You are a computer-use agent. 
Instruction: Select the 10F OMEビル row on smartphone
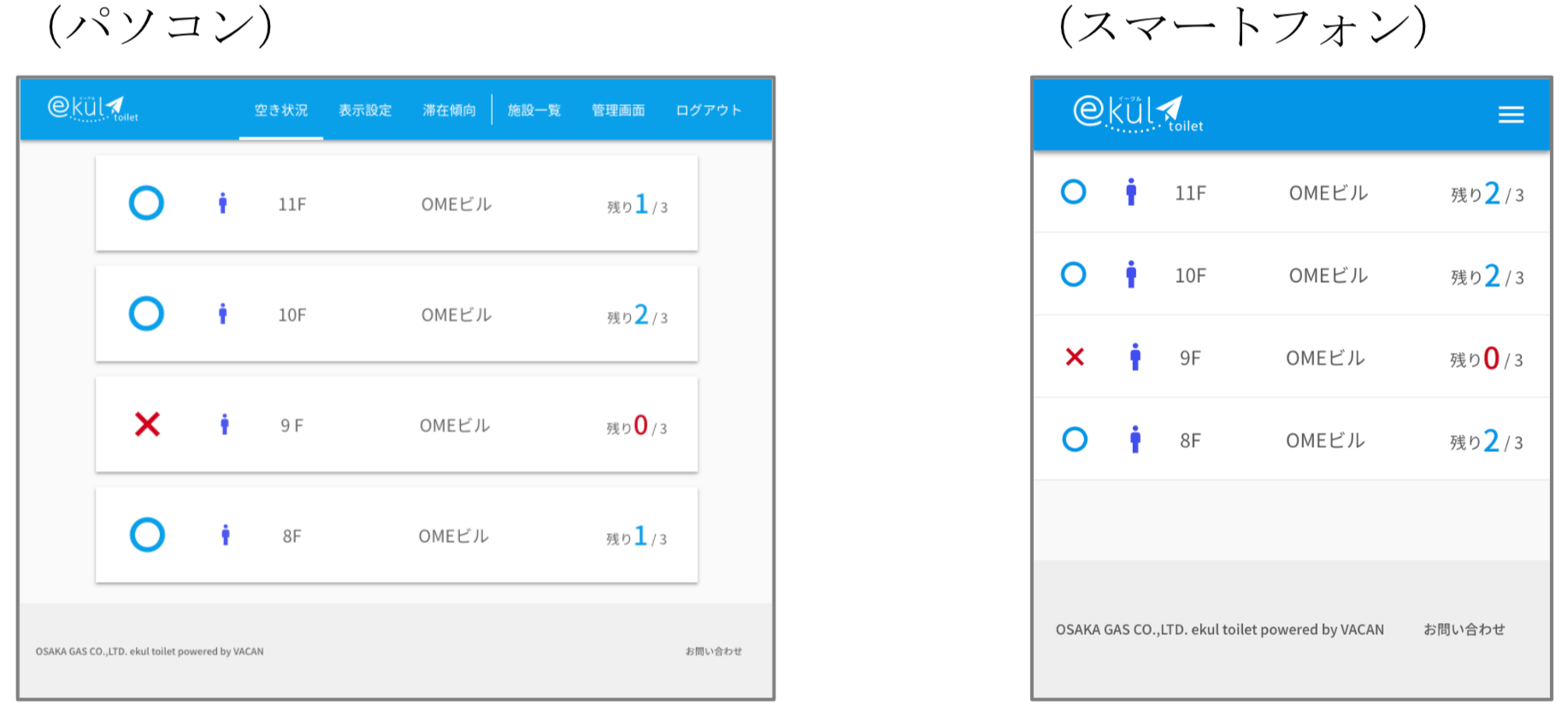point(1291,274)
